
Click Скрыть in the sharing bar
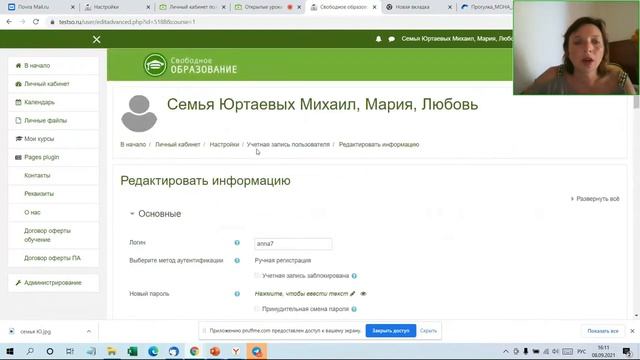(428, 331)
